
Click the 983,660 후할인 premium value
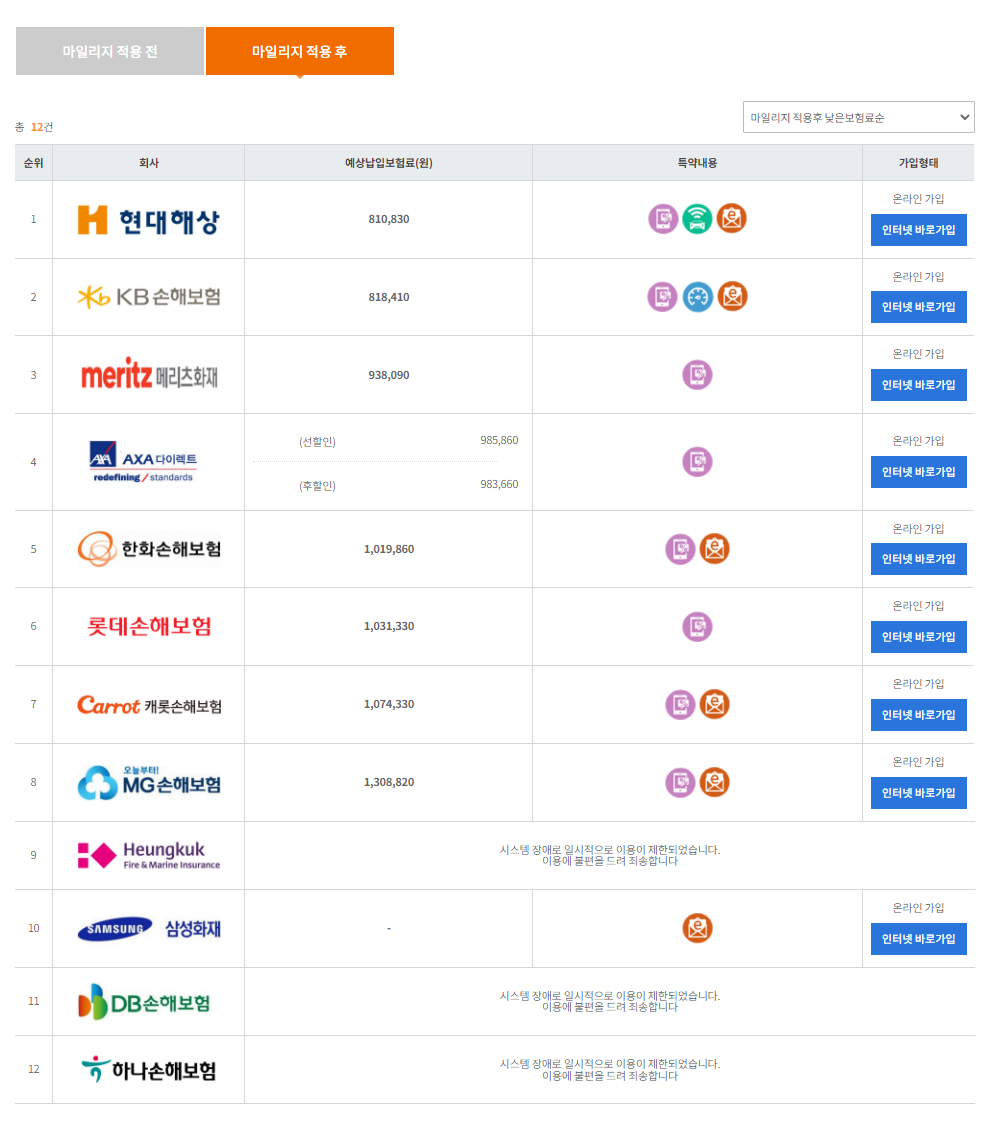[499, 485]
